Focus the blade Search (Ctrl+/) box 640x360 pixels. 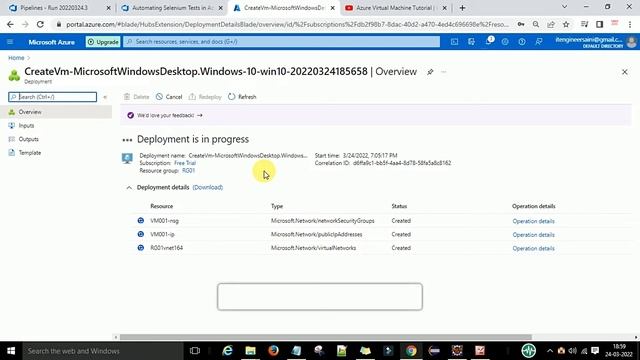pos(53,97)
